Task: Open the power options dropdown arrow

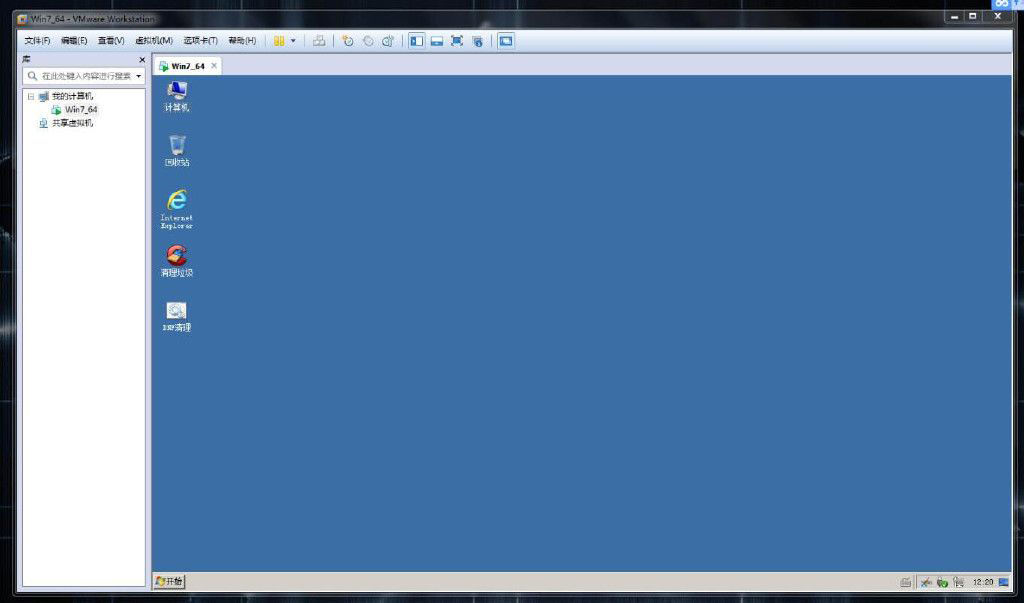Action: pyautogui.click(x=293, y=41)
